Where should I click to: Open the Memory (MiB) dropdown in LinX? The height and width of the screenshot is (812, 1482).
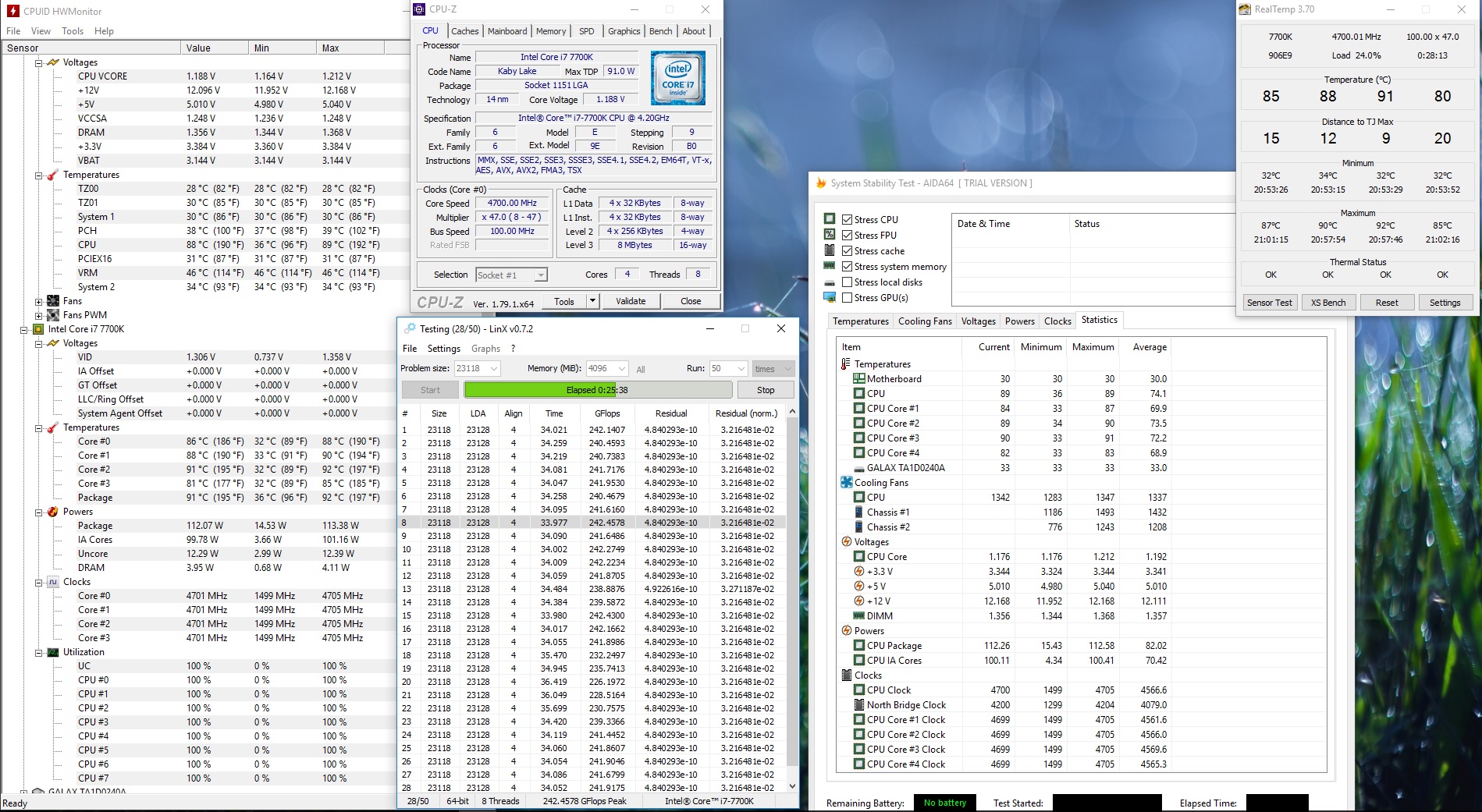(622, 369)
